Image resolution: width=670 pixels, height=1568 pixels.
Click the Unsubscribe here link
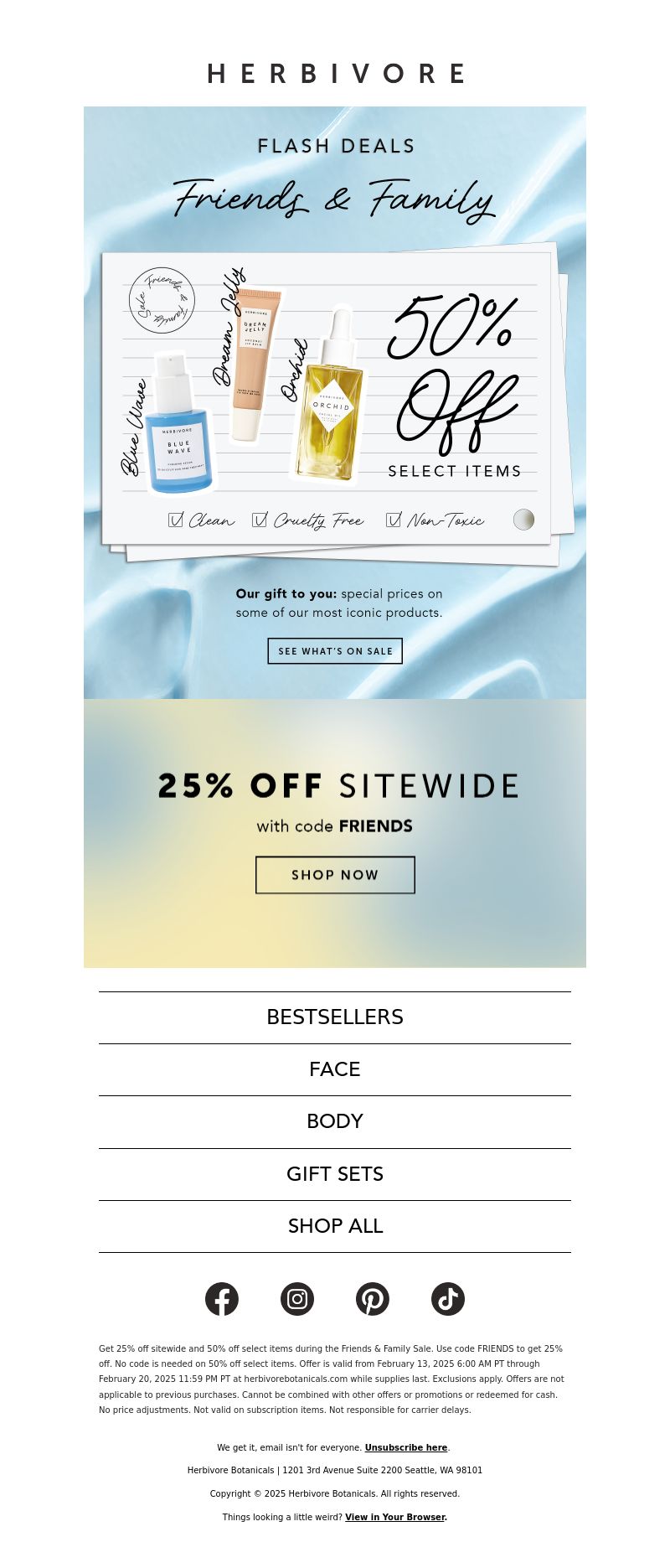tap(406, 1447)
